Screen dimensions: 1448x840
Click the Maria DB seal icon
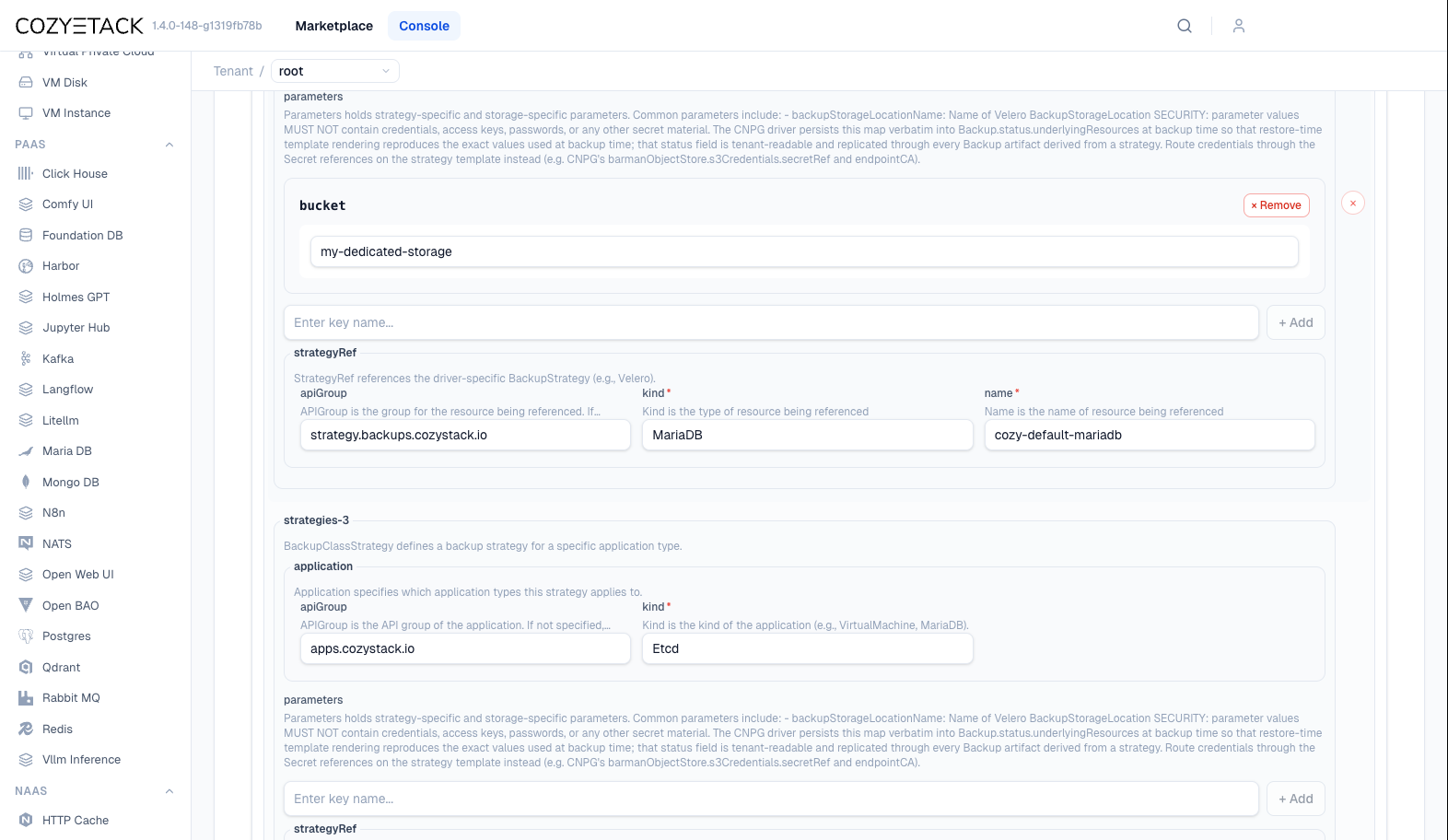pyautogui.click(x=26, y=451)
